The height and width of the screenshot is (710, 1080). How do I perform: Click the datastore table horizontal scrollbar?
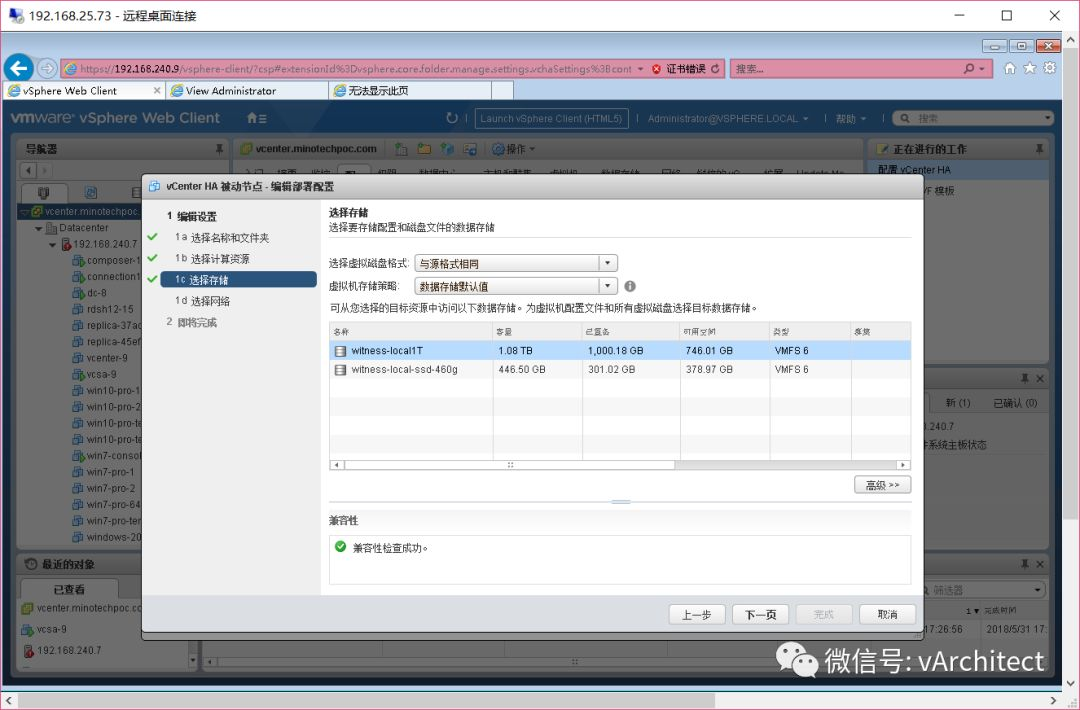[x=510, y=465]
